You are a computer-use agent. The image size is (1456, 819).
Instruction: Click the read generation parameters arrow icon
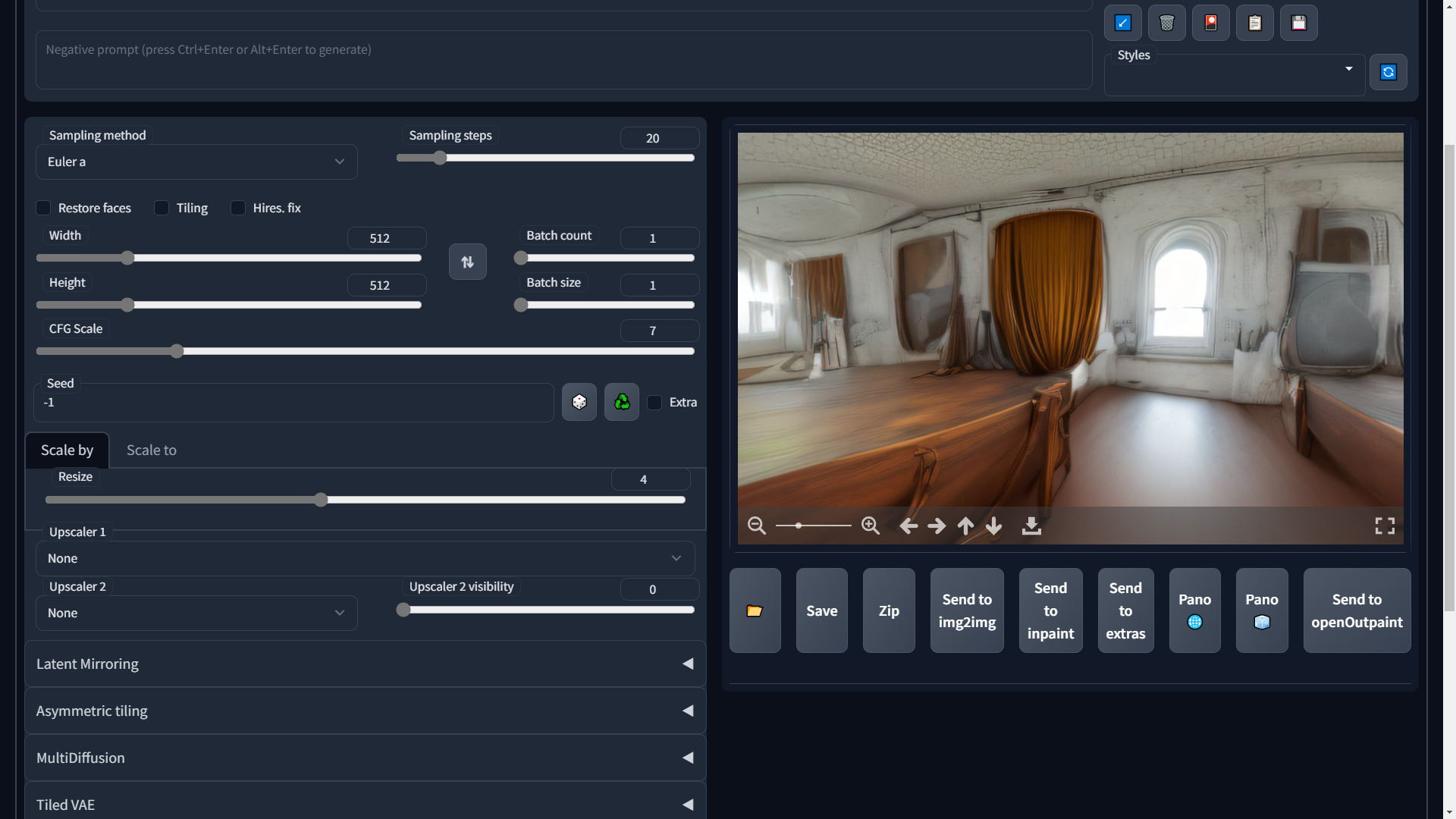1123,23
